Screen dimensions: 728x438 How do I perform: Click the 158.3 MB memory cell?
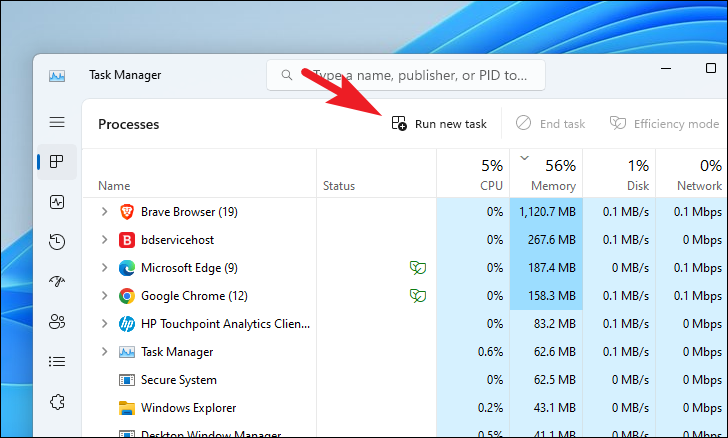click(x=546, y=295)
